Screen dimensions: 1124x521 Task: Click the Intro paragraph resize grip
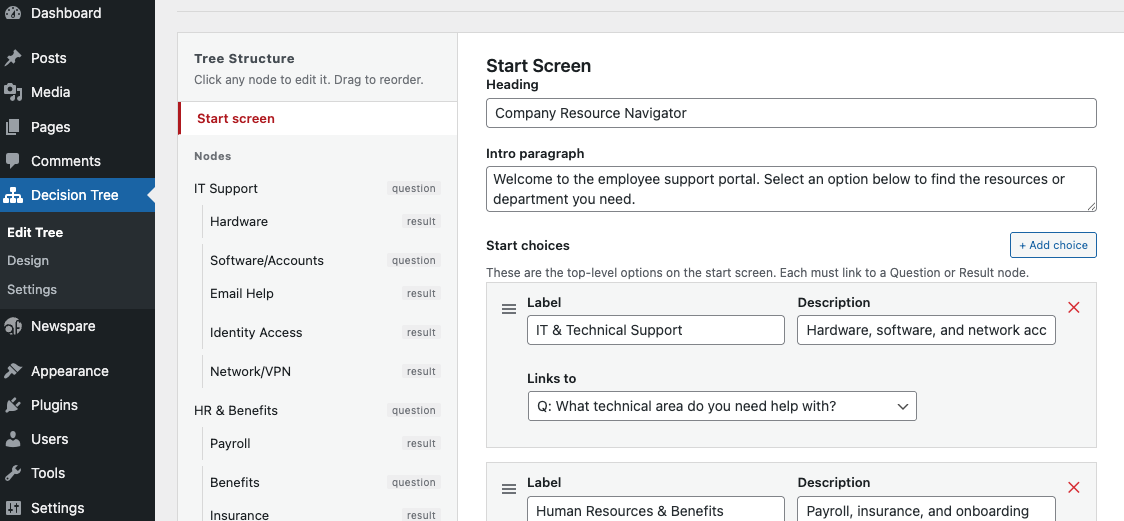coord(1091,206)
